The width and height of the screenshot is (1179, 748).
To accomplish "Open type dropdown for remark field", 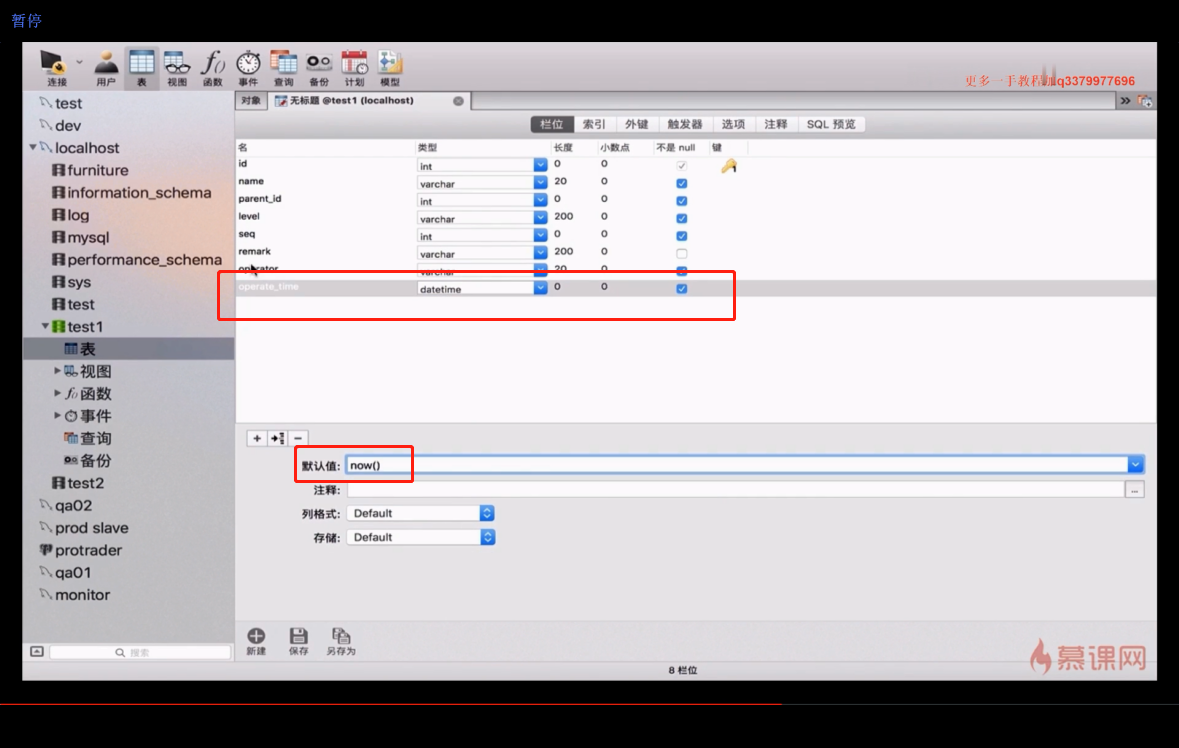I will [540, 253].
